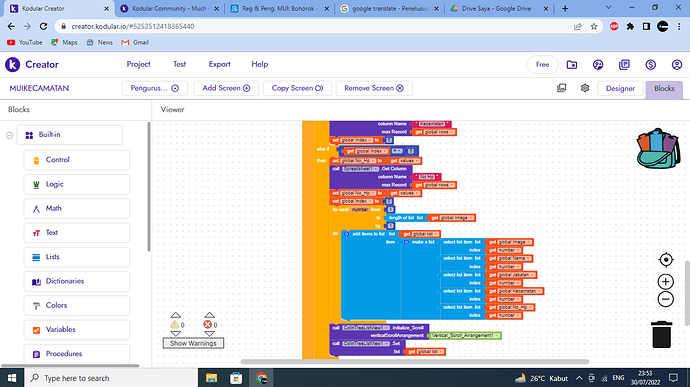Zoom out using the minus icon
This screenshot has width=690, height=387.
point(666,299)
